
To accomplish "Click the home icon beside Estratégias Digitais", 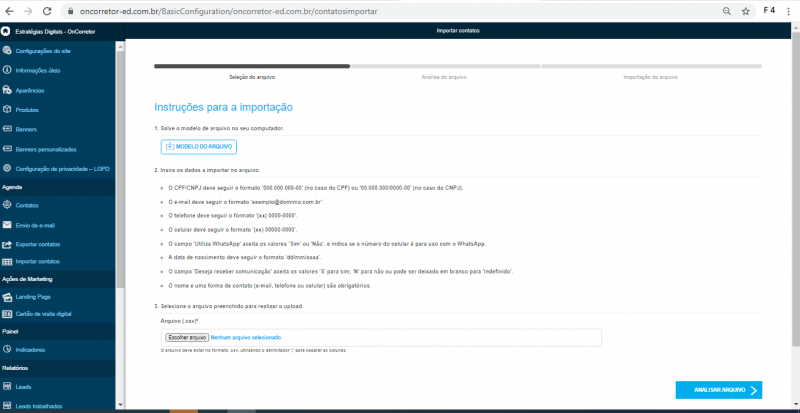I will pyautogui.click(x=6, y=31).
